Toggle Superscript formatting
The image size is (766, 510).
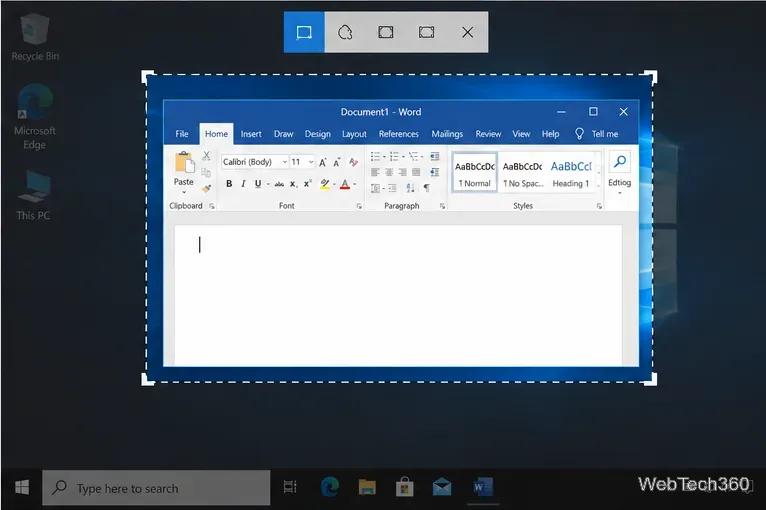pos(307,184)
